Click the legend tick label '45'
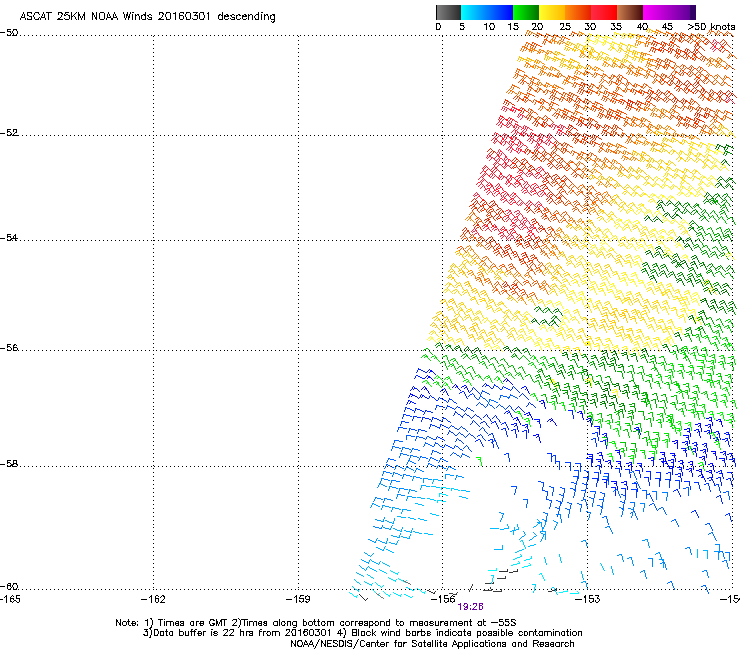 point(667,27)
